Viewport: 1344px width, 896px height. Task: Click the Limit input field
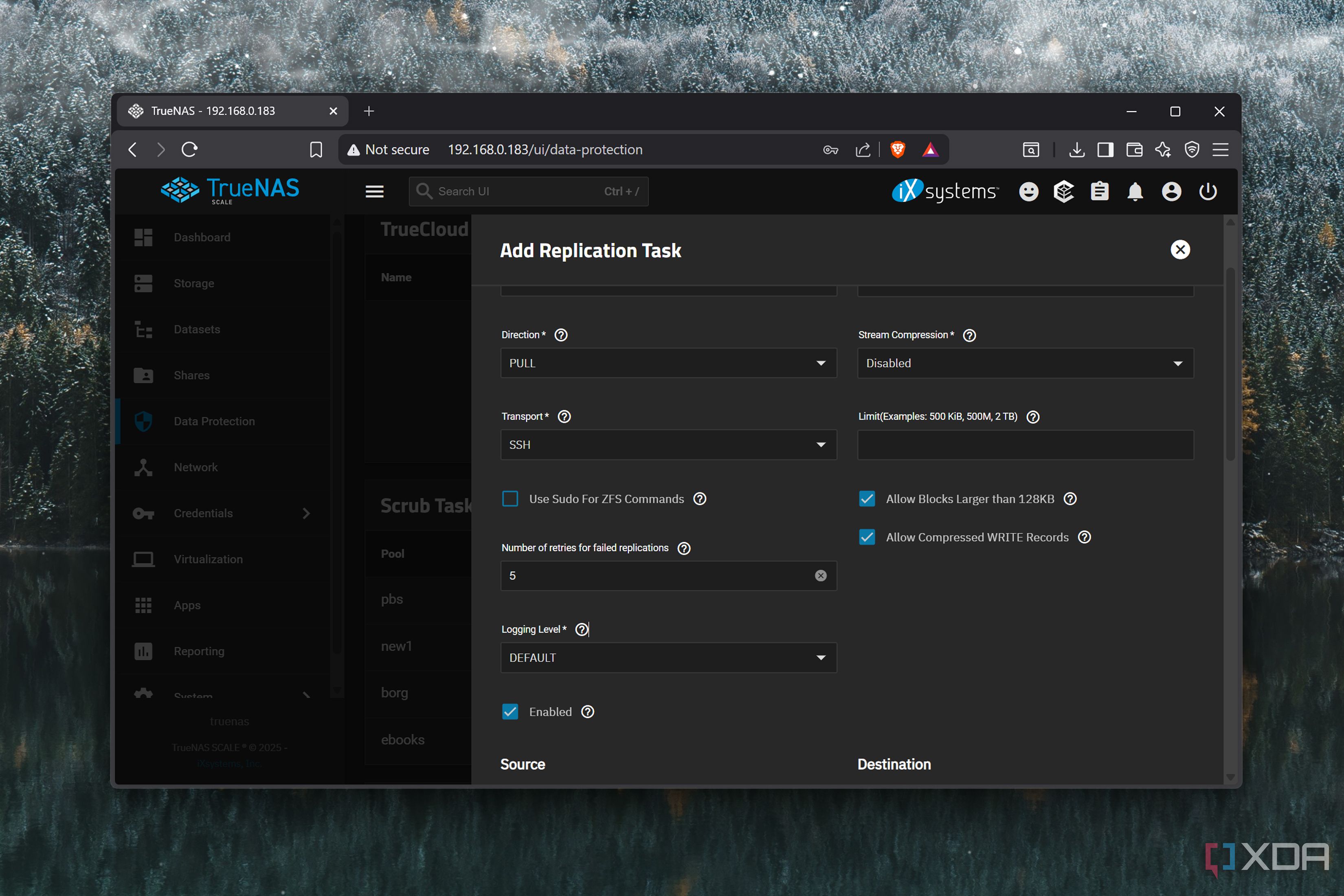pos(1025,445)
